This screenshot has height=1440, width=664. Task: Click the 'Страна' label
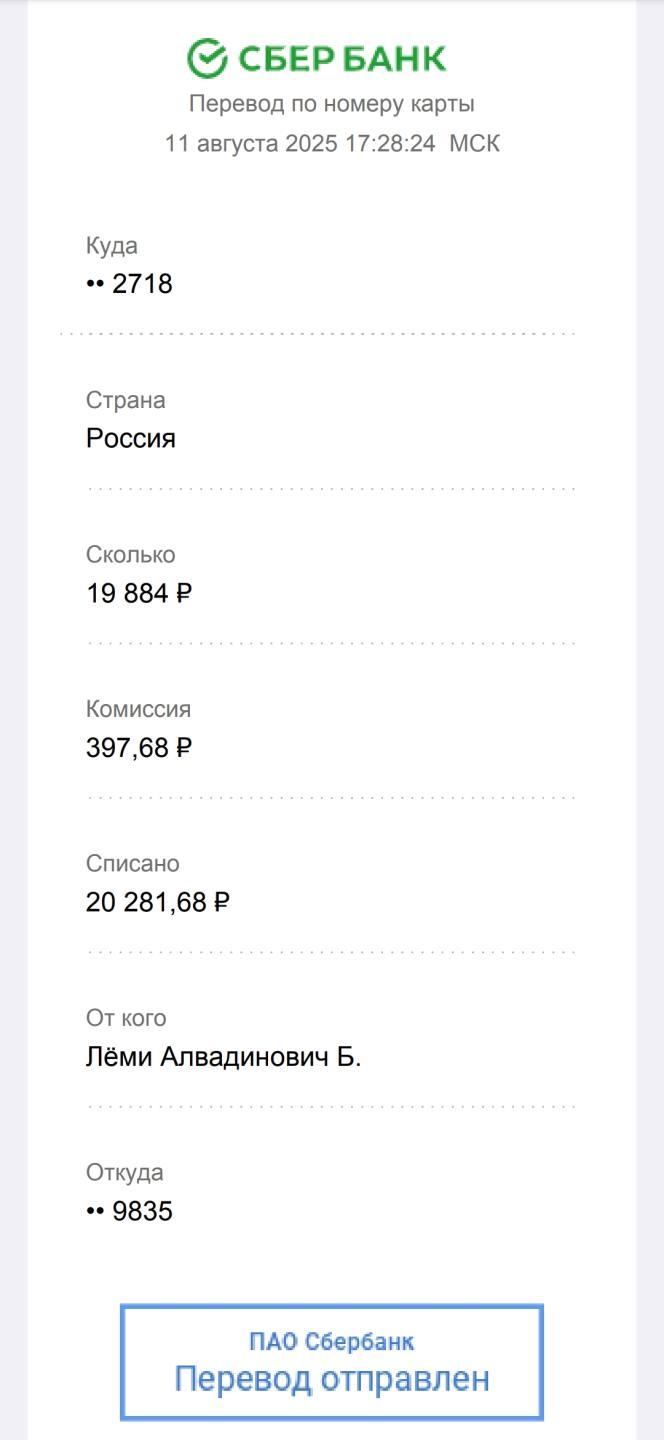click(126, 400)
